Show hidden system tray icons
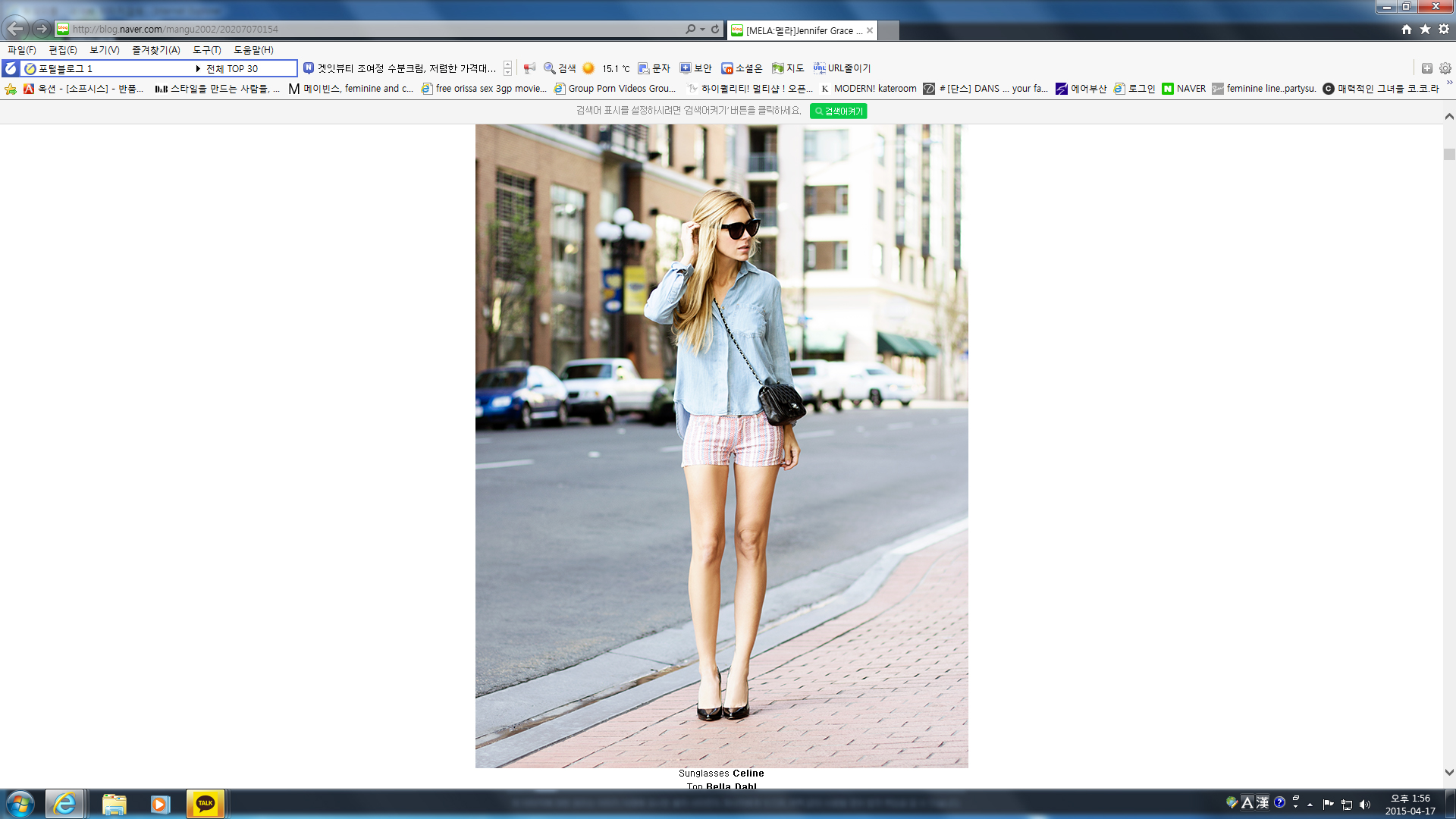The image size is (1456, 819). (1310, 805)
